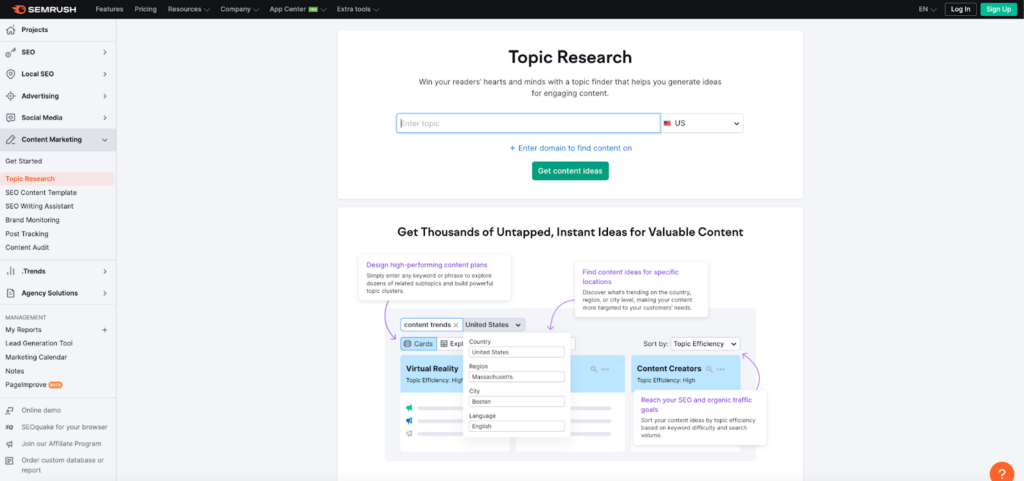Add a report with My Reports plus icon
The height and width of the screenshot is (481, 1024).
point(104,330)
